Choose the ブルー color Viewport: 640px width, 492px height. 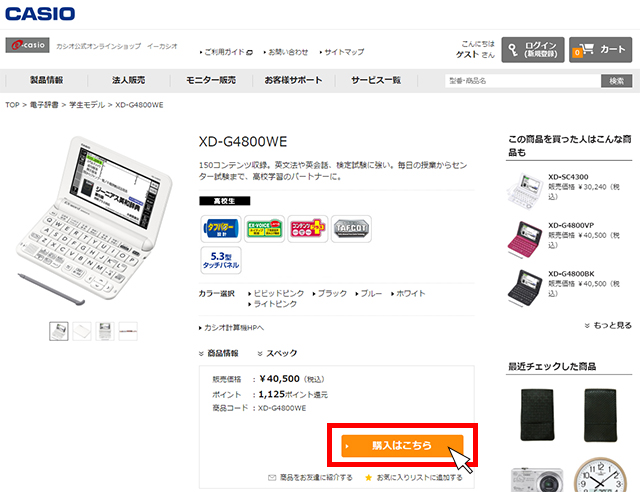coord(369,293)
